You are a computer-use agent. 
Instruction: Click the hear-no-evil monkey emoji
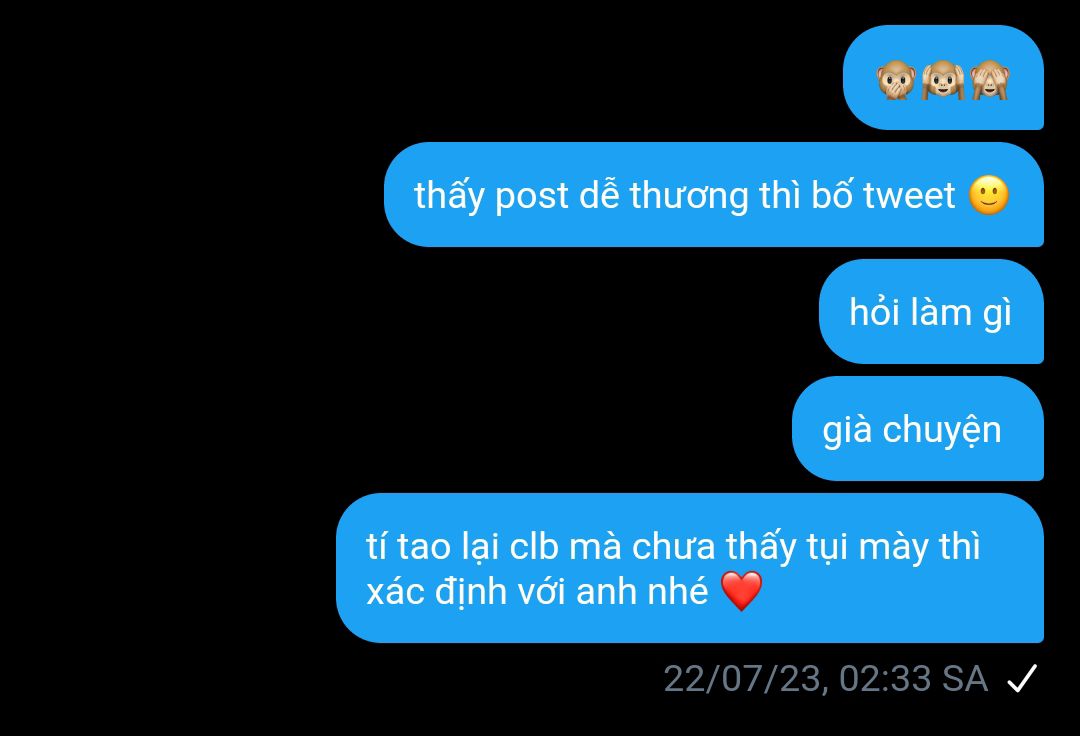[942, 80]
